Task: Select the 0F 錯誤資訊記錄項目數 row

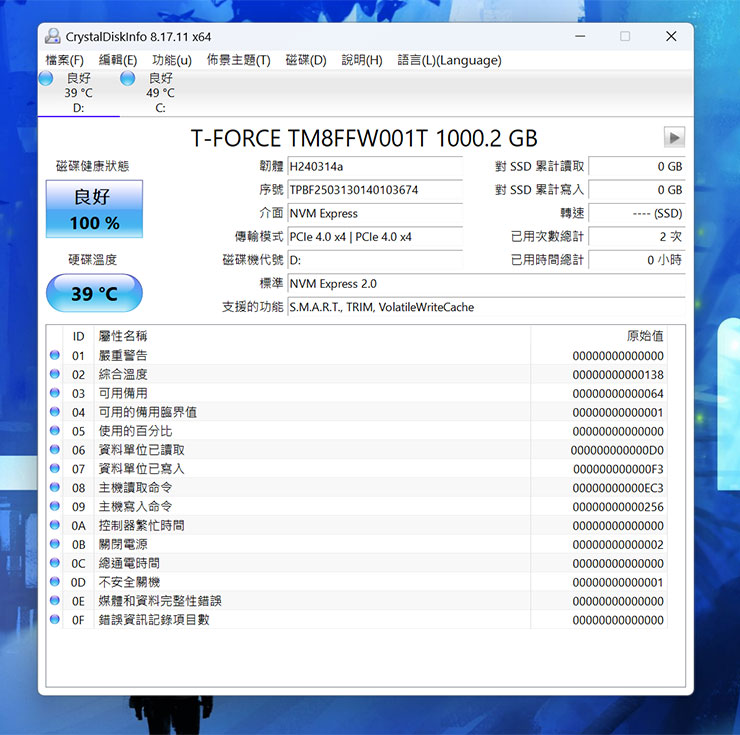Action: pyautogui.click(x=357, y=620)
